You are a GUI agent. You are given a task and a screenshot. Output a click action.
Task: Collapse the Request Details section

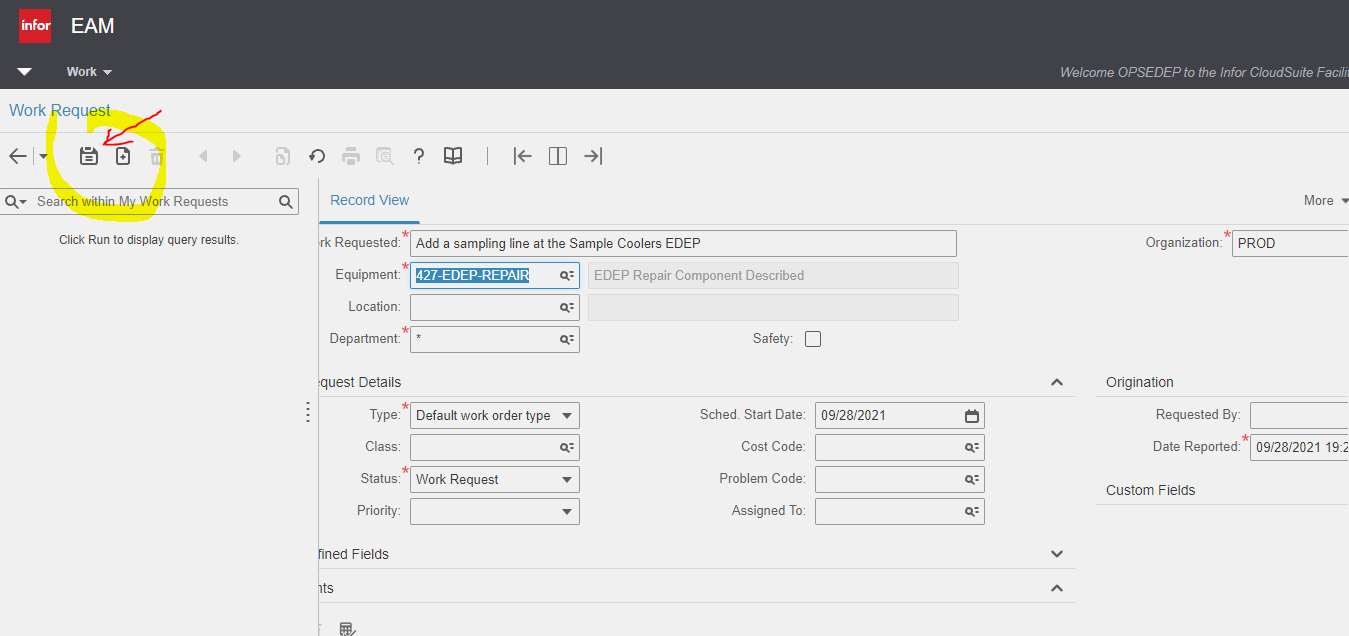(x=1057, y=382)
